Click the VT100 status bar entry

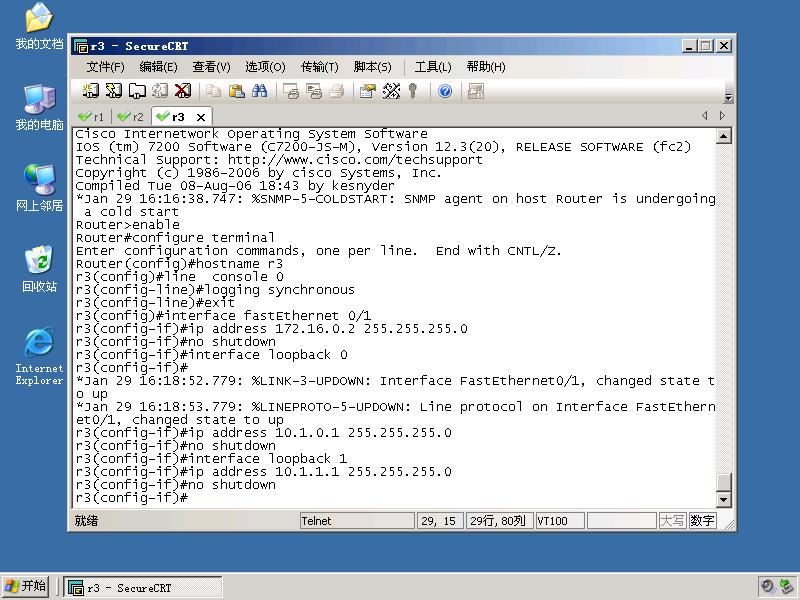click(x=560, y=521)
